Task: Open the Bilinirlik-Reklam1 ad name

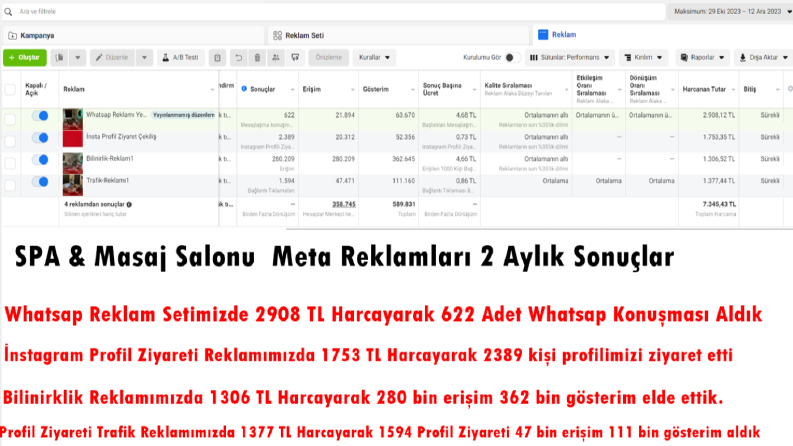Action: click(x=110, y=159)
